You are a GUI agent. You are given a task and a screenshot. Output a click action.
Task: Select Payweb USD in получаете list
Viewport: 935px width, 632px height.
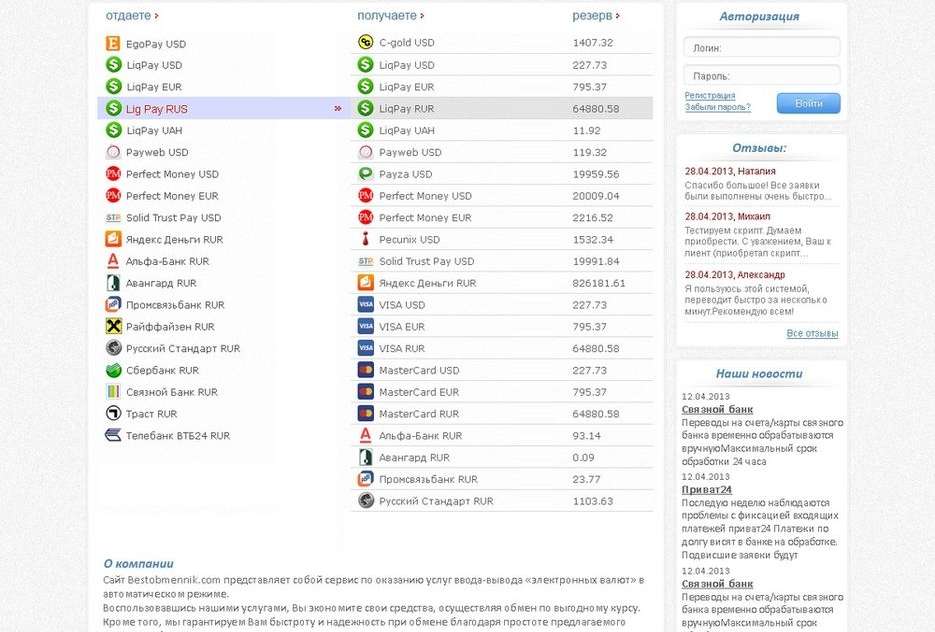tap(502, 152)
